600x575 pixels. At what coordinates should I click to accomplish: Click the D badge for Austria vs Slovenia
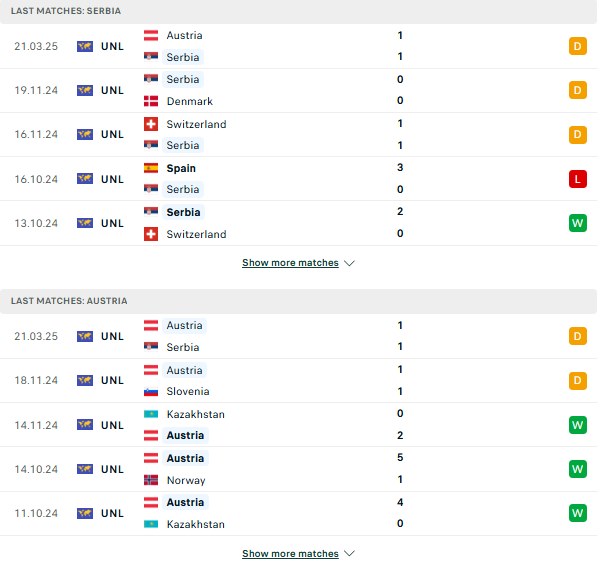(x=577, y=381)
